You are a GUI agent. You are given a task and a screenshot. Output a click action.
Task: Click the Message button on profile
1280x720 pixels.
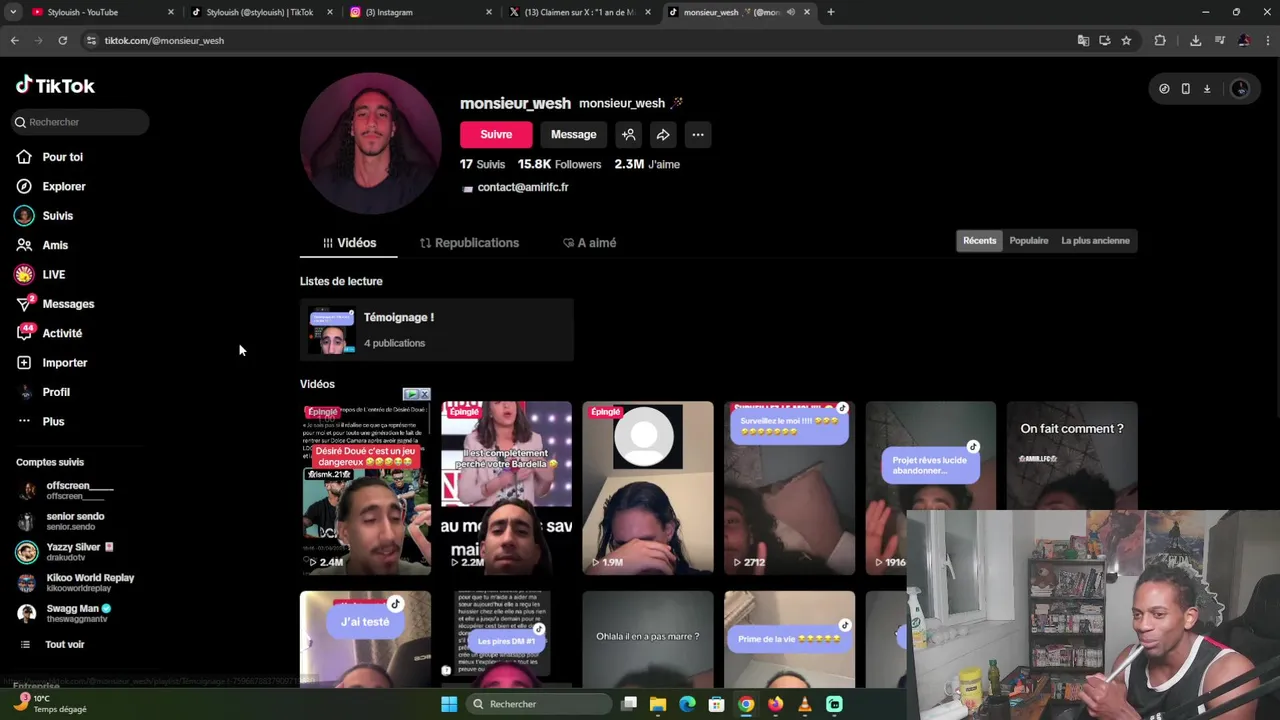573,134
